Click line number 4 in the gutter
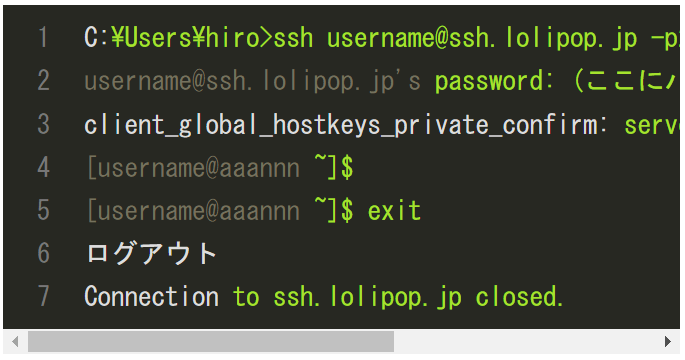This screenshot has width=685, height=360. 43,167
